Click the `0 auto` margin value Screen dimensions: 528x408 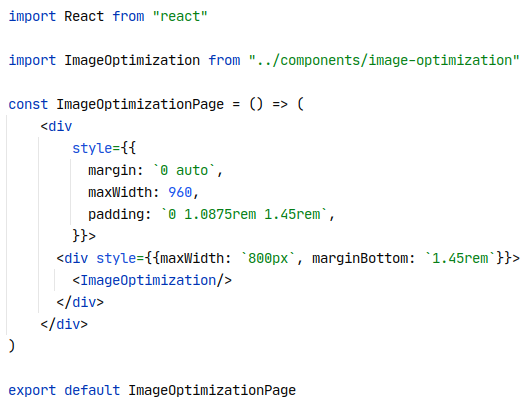pos(184,170)
